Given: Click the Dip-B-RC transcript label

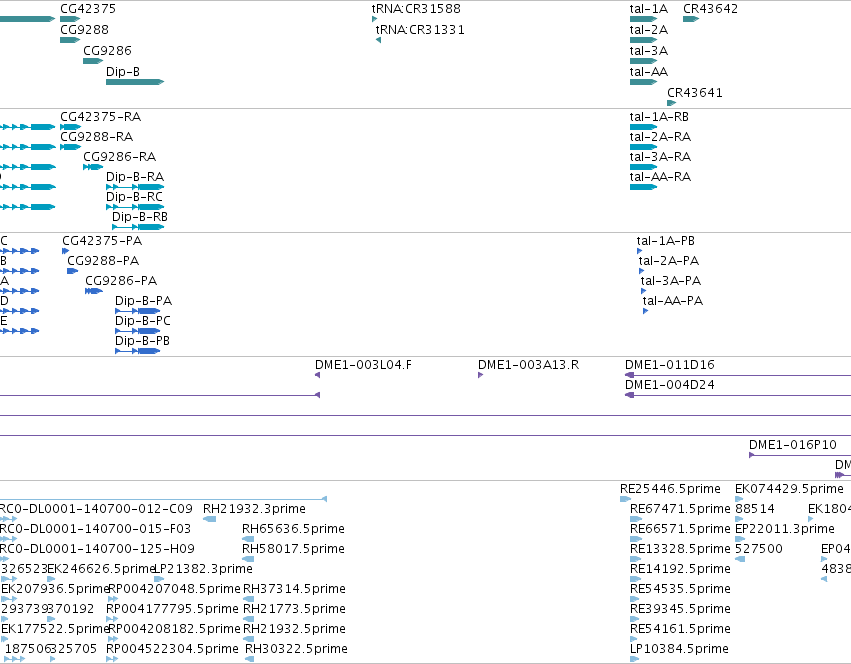Looking at the screenshot, I should [135, 197].
